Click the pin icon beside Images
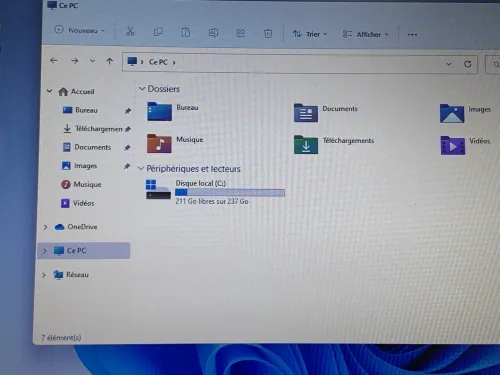The image size is (500, 375). [127, 166]
